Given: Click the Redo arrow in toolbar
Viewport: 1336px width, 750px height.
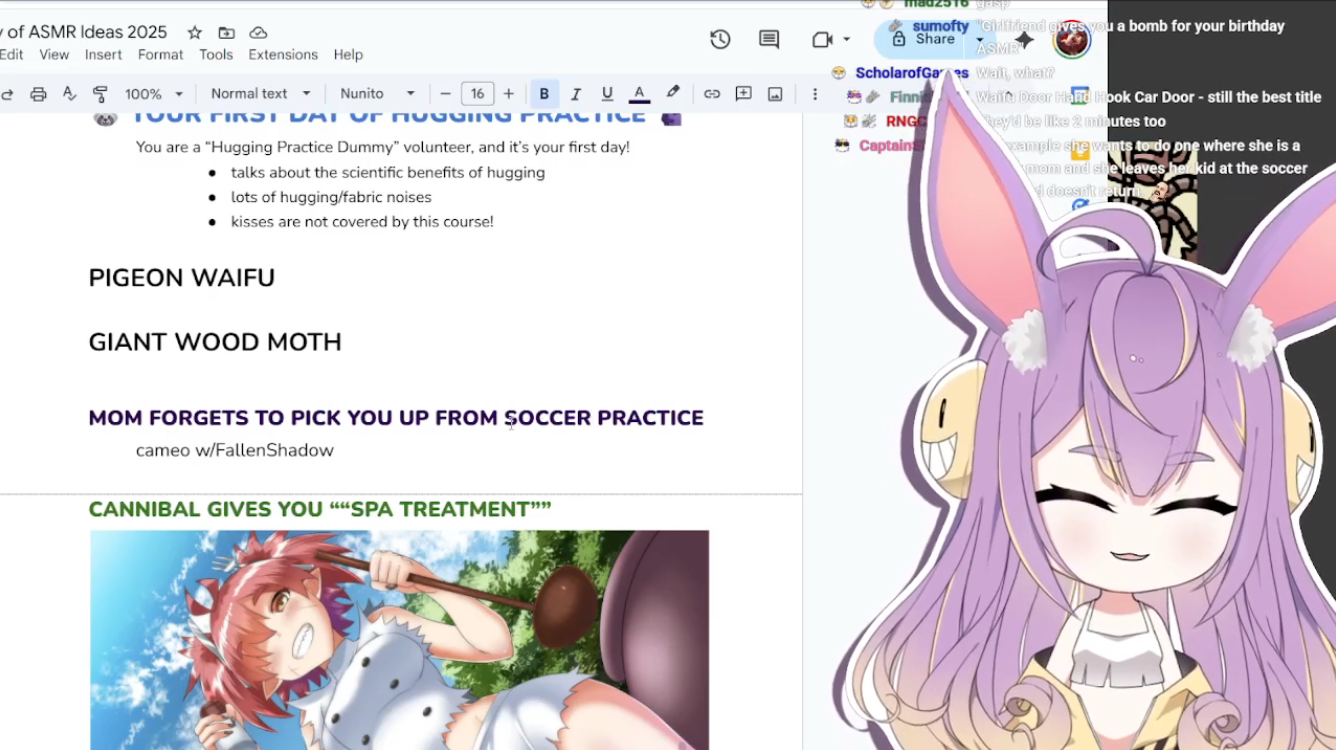Looking at the screenshot, I should [x=7, y=94].
